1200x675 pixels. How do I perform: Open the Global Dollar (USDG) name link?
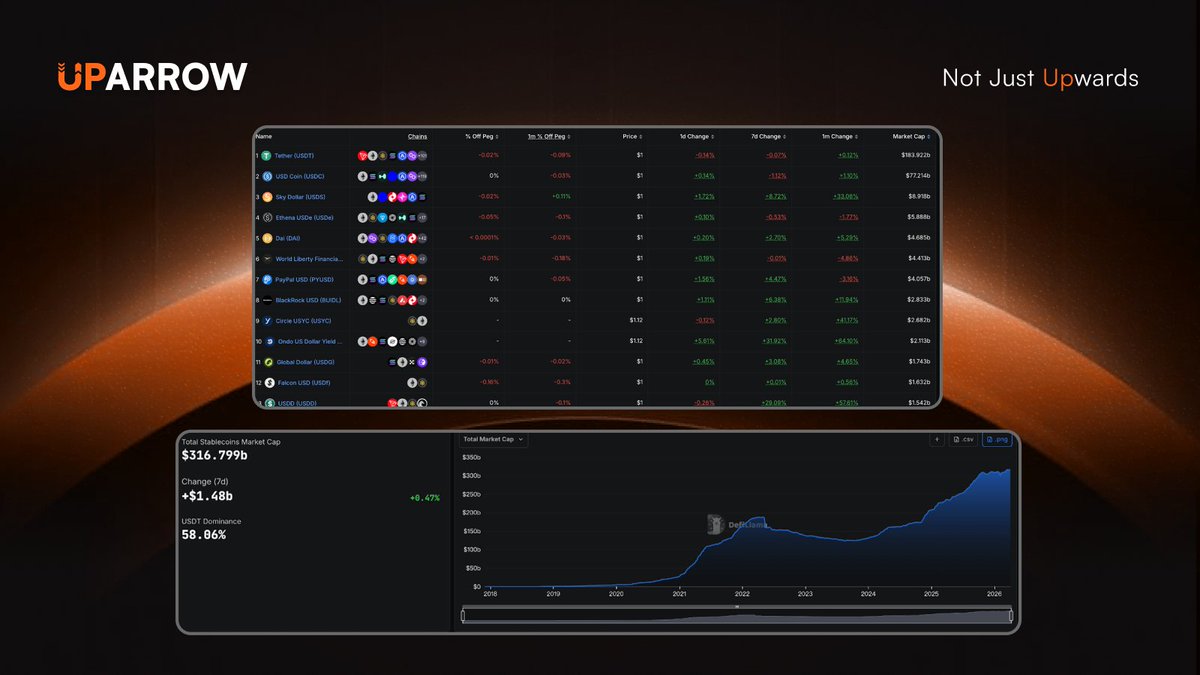(x=305, y=362)
